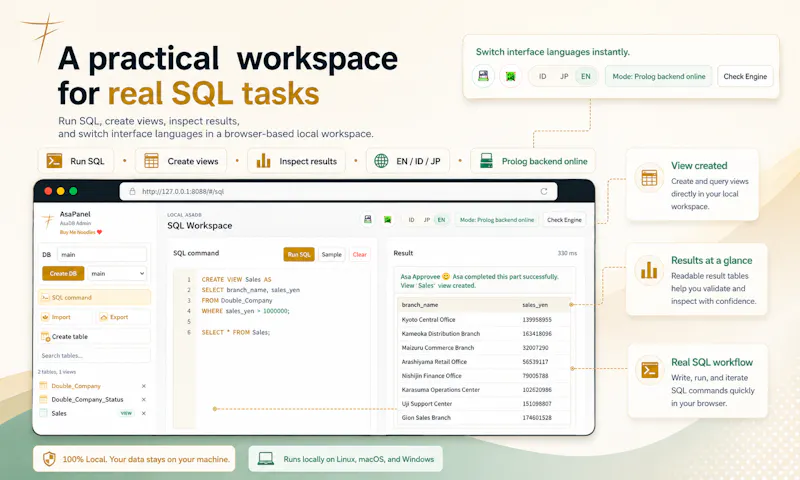Click the 330 ms timing label
The width and height of the screenshot is (800, 480).
point(567,253)
